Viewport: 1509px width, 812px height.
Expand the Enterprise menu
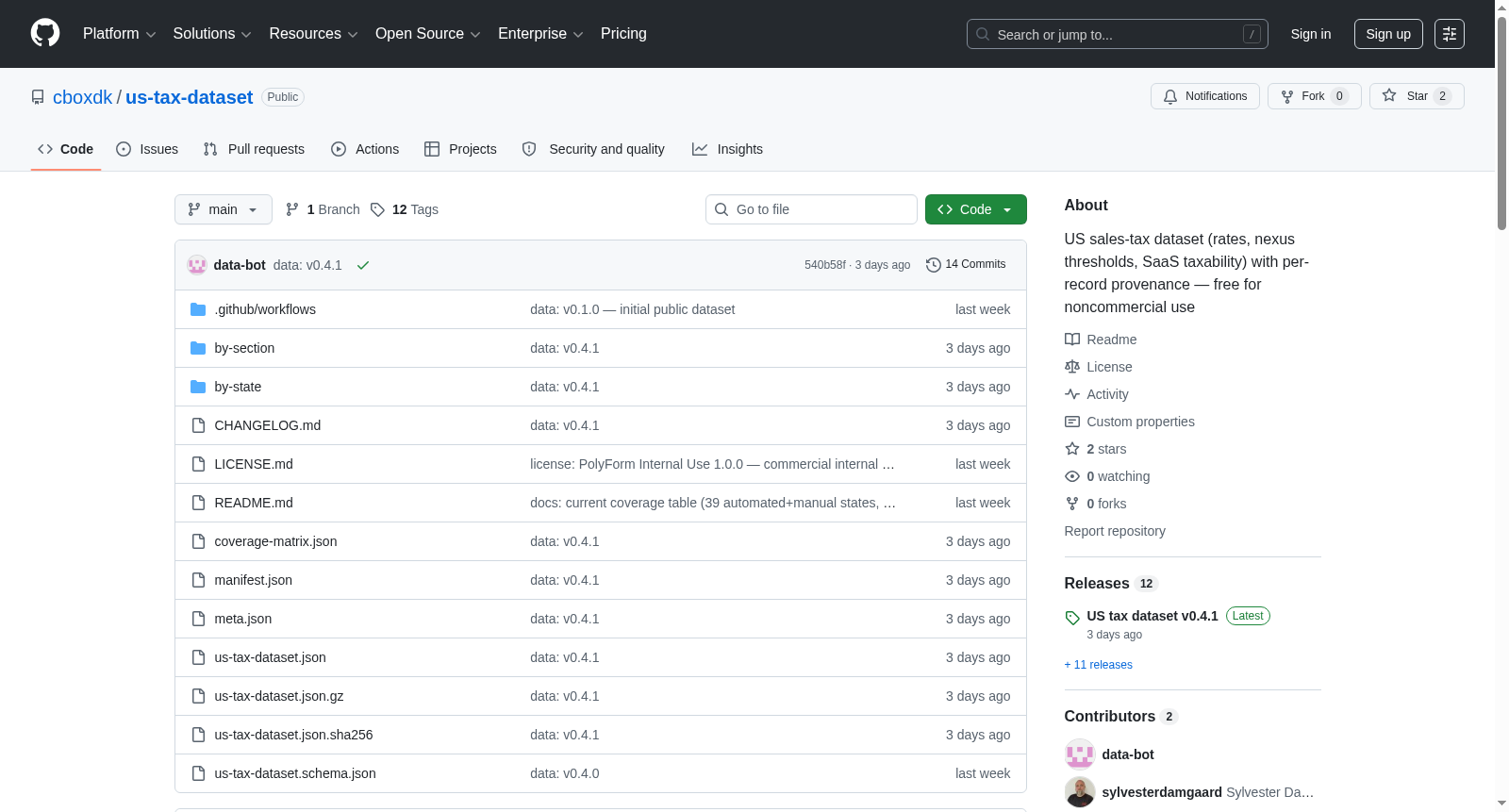click(540, 34)
